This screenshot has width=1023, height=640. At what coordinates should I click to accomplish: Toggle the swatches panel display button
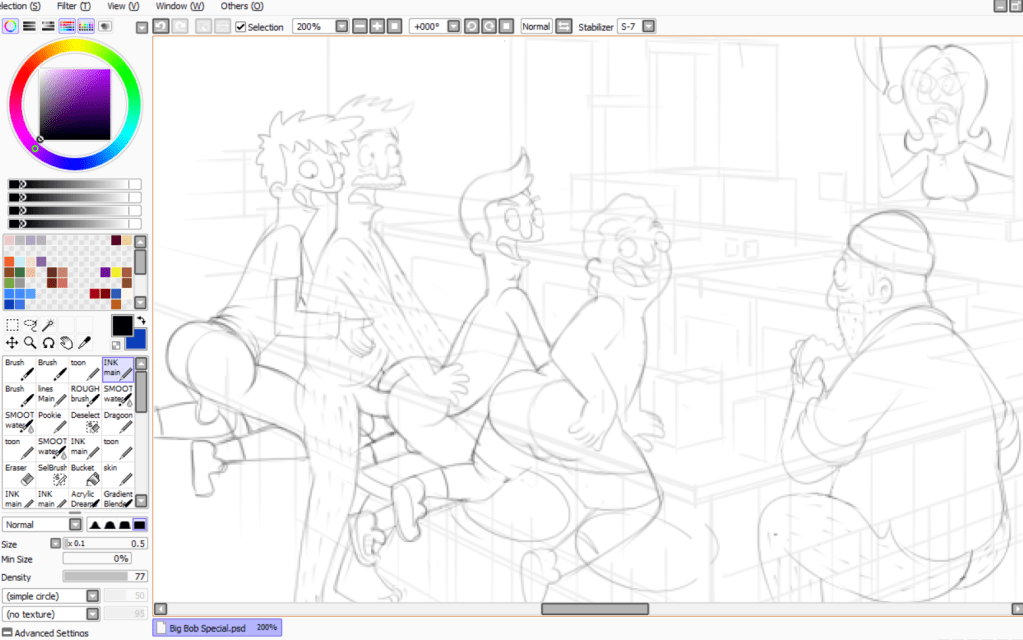click(86, 26)
